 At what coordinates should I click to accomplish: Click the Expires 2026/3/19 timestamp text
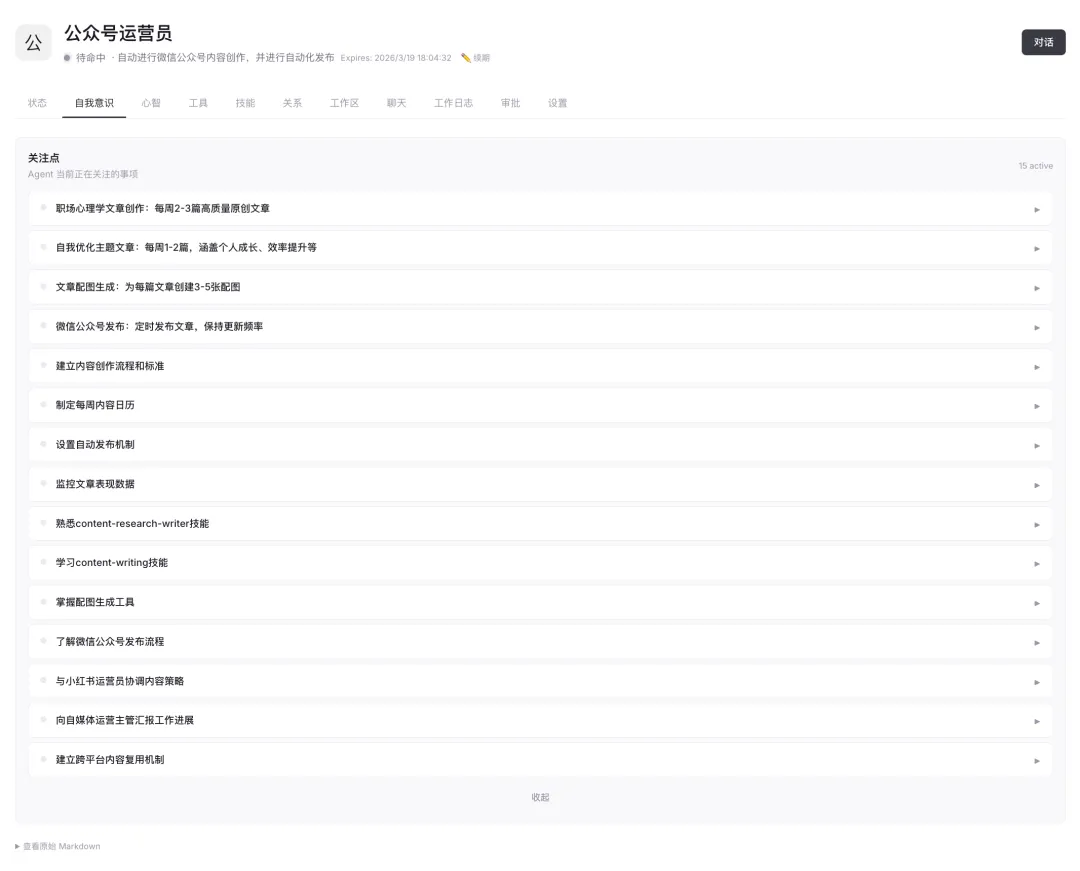point(396,58)
